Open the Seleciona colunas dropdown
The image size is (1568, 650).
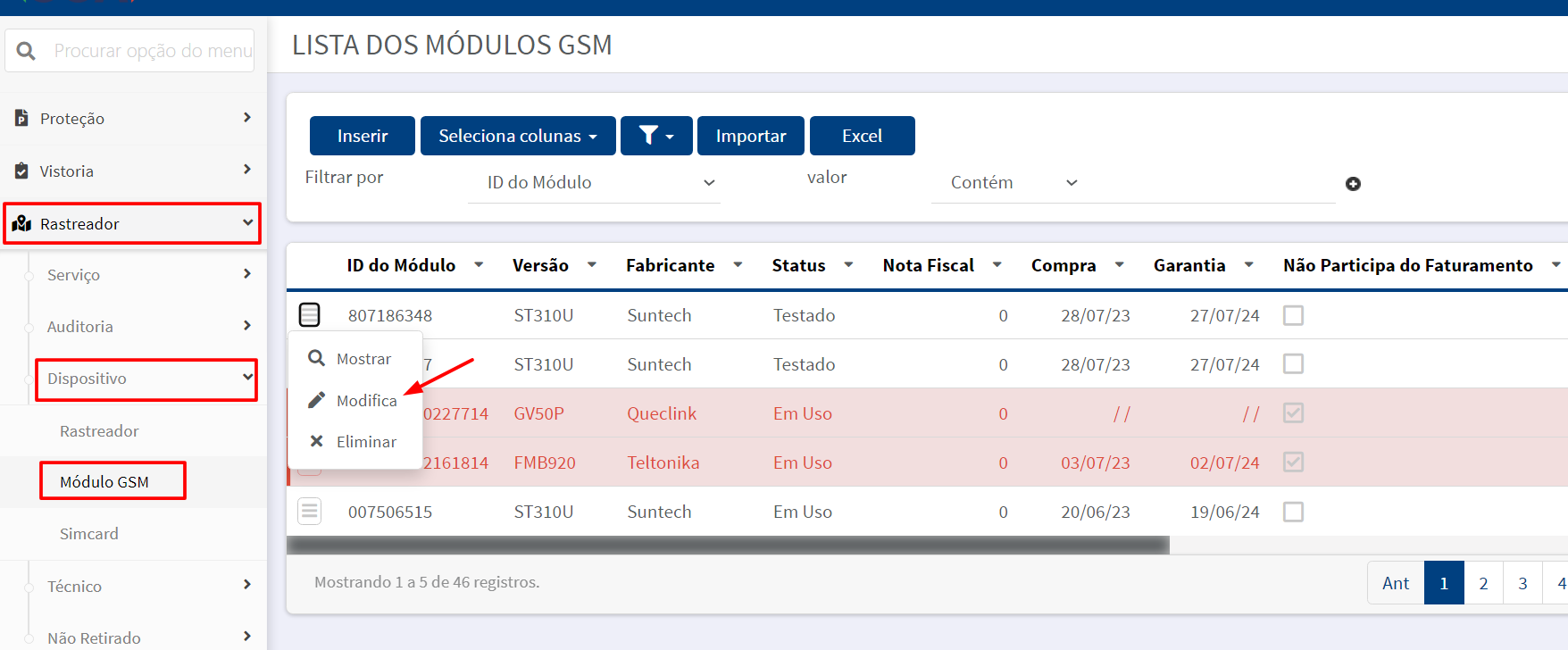(x=518, y=136)
